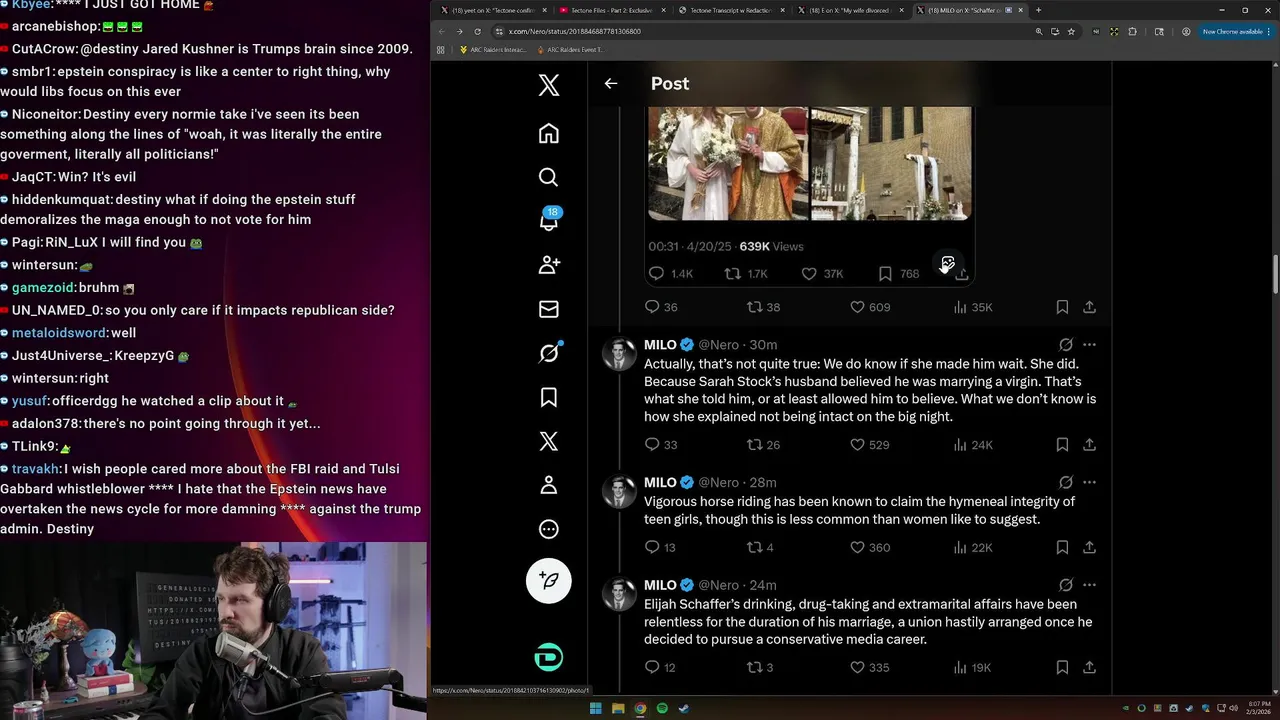The image size is (1280, 720).
Task: Open File Explorer from the taskbar
Action: 618,709
